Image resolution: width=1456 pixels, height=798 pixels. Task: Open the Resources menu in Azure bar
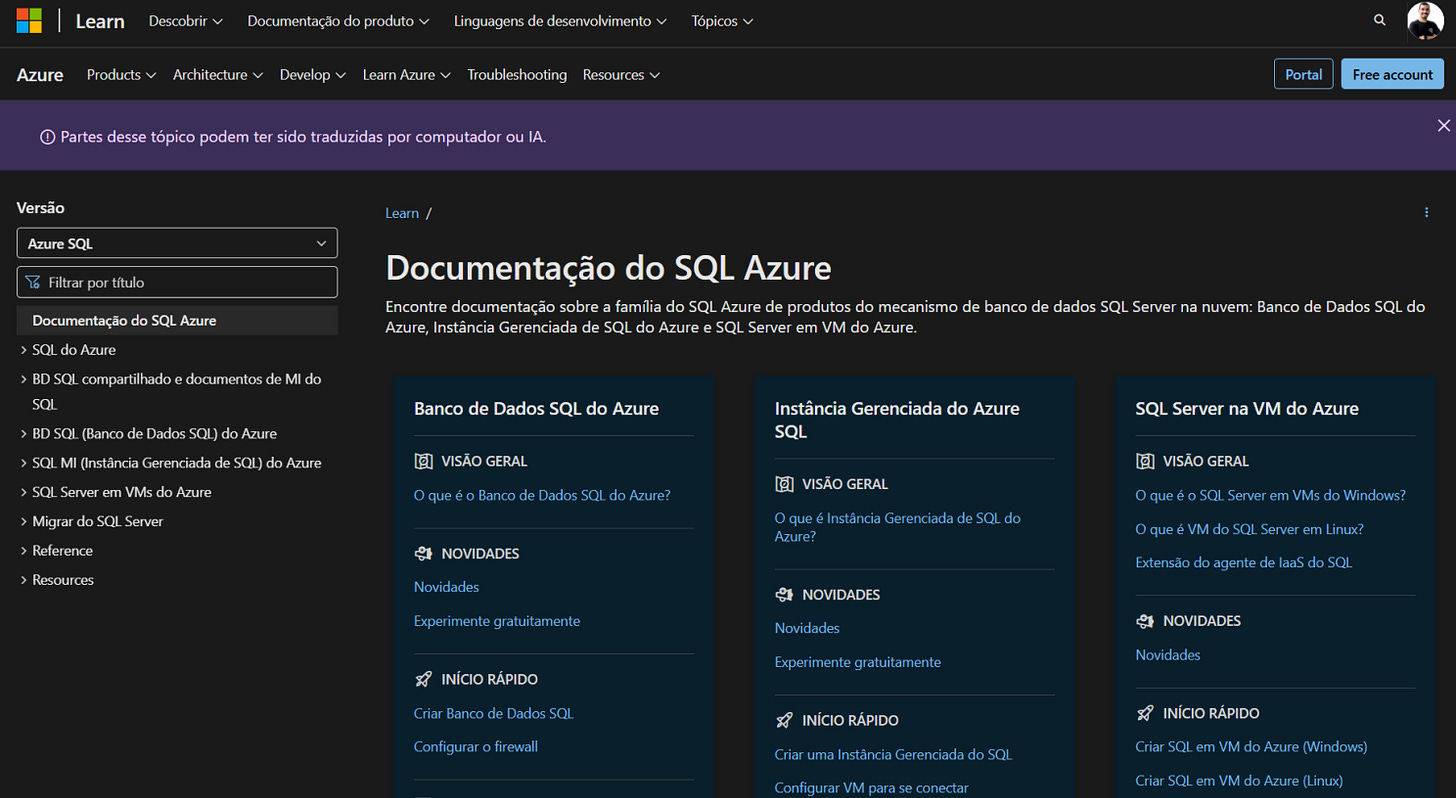[x=621, y=75]
